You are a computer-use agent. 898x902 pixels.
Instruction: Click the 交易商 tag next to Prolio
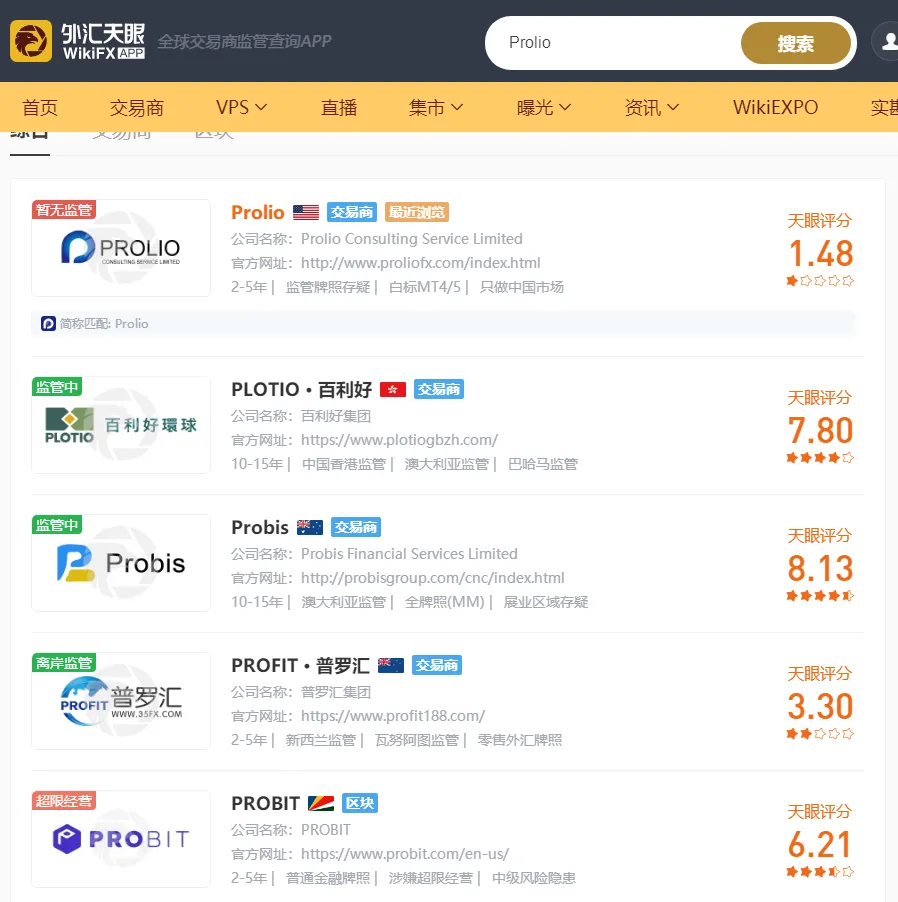[x=351, y=212]
